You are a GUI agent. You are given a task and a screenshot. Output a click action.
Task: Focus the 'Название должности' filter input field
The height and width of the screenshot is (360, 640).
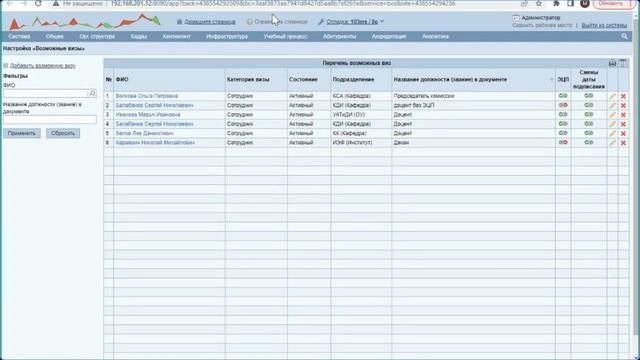pos(50,120)
